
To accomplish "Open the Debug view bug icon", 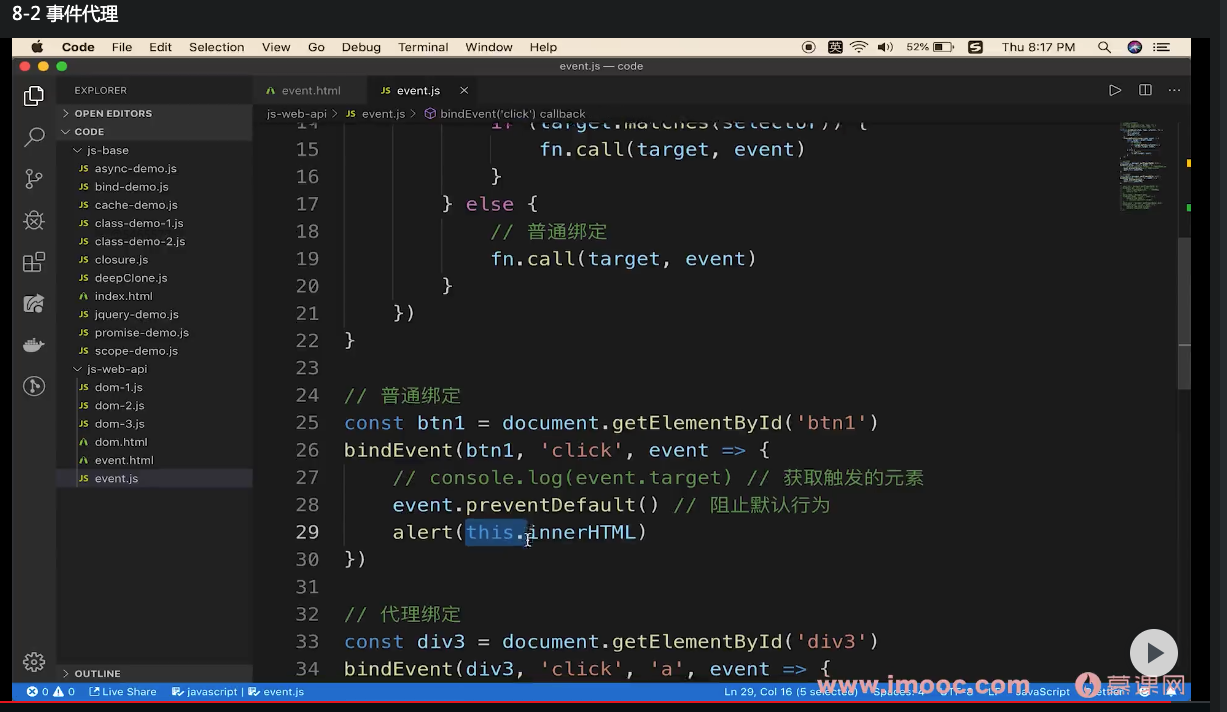I will click(x=34, y=220).
